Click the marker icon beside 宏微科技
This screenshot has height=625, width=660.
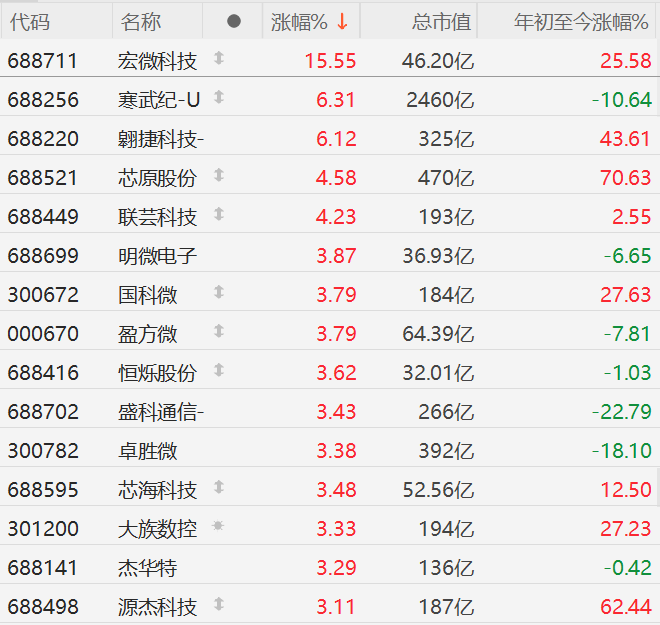(x=218, y=58)
